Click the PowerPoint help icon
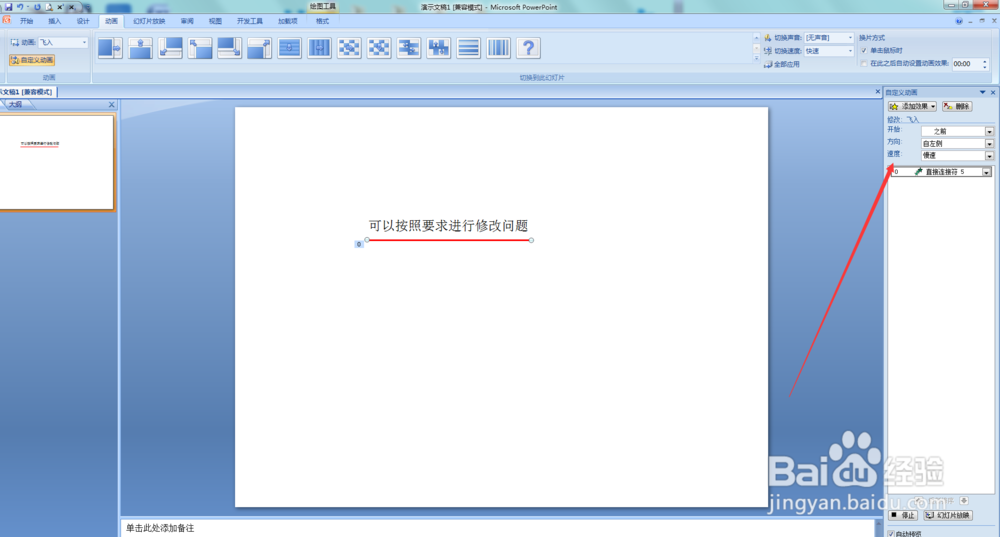Image resolution: width=1000 pixels, height=537 pixels. [959, 21]
